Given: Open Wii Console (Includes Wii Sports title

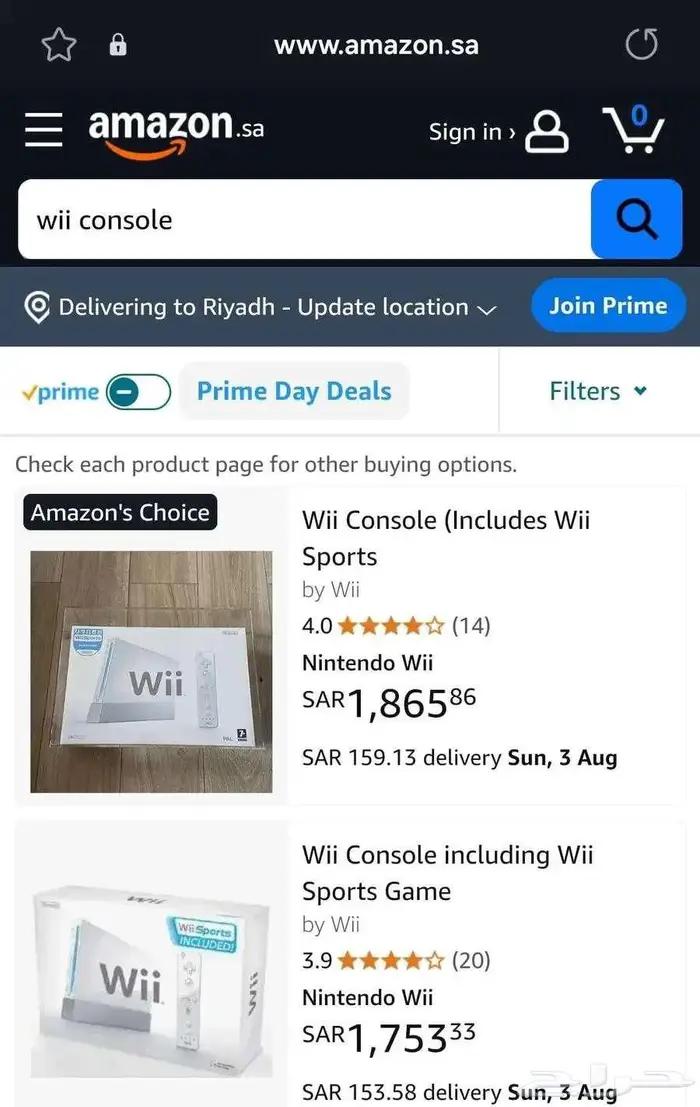Looking at the screenshot, I should point(445,538).
